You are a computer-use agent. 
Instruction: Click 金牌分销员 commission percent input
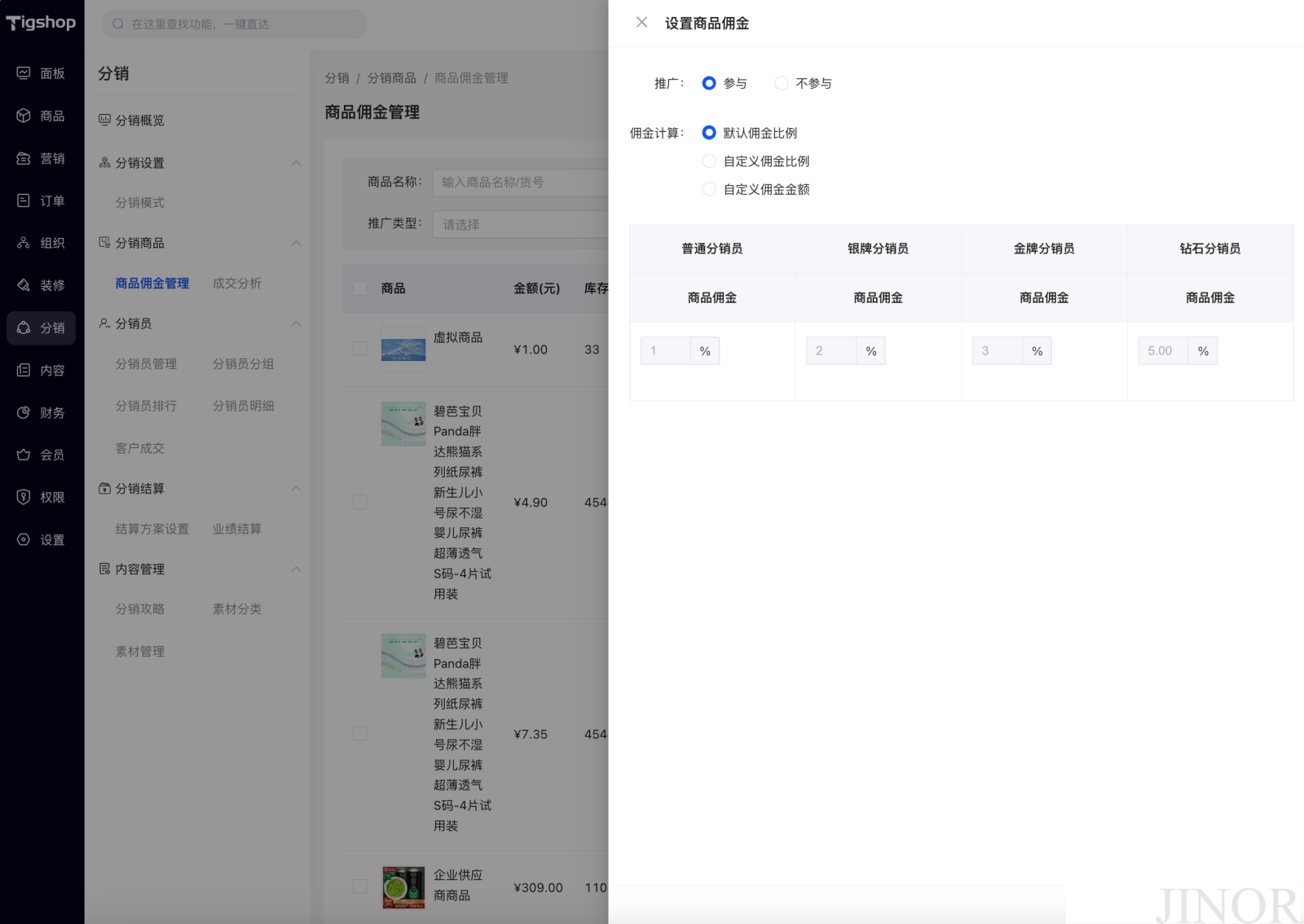(x=998, y=350)
